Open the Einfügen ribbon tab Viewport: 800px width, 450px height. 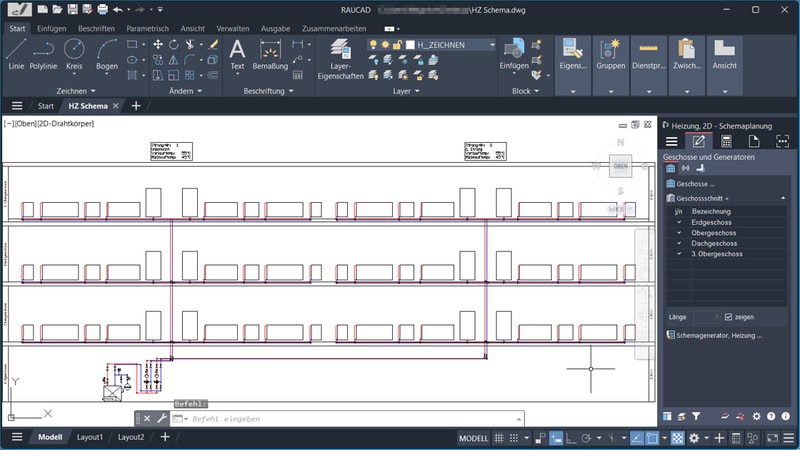[x=51, y=28]
